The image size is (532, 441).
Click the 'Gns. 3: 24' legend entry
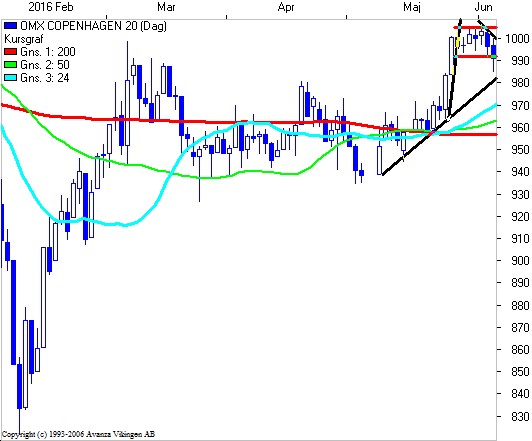pyautogui.click(x=45, y=78)
